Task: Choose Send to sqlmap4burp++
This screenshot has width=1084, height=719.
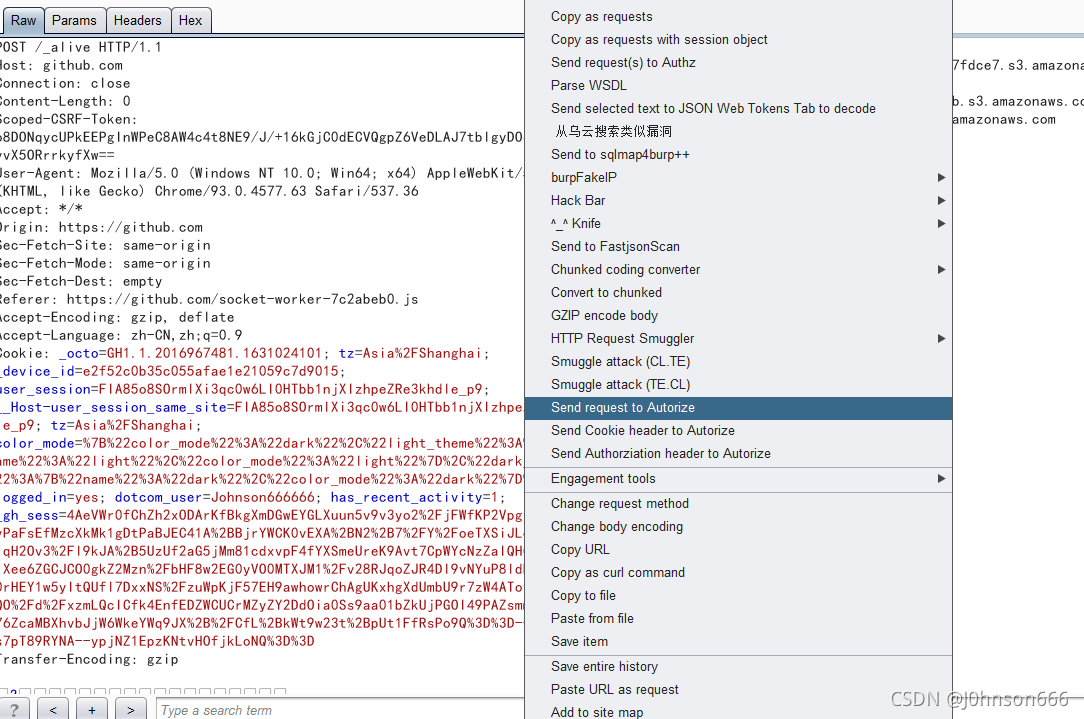Action: (x=738, y=154)
